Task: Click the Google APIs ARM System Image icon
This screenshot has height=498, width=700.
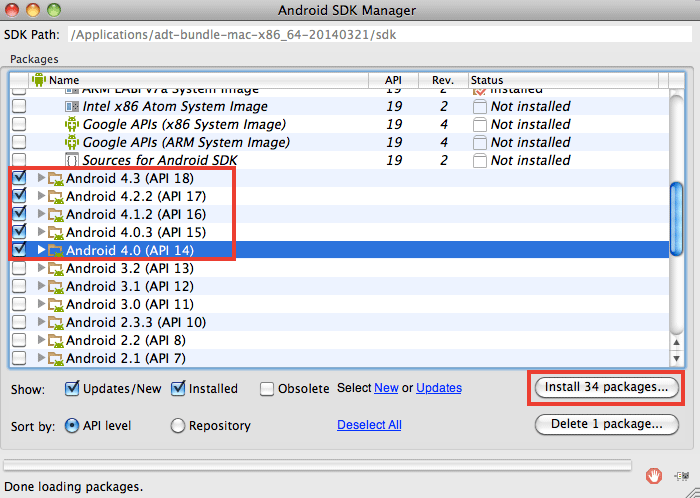Action: tap(71, 142)
